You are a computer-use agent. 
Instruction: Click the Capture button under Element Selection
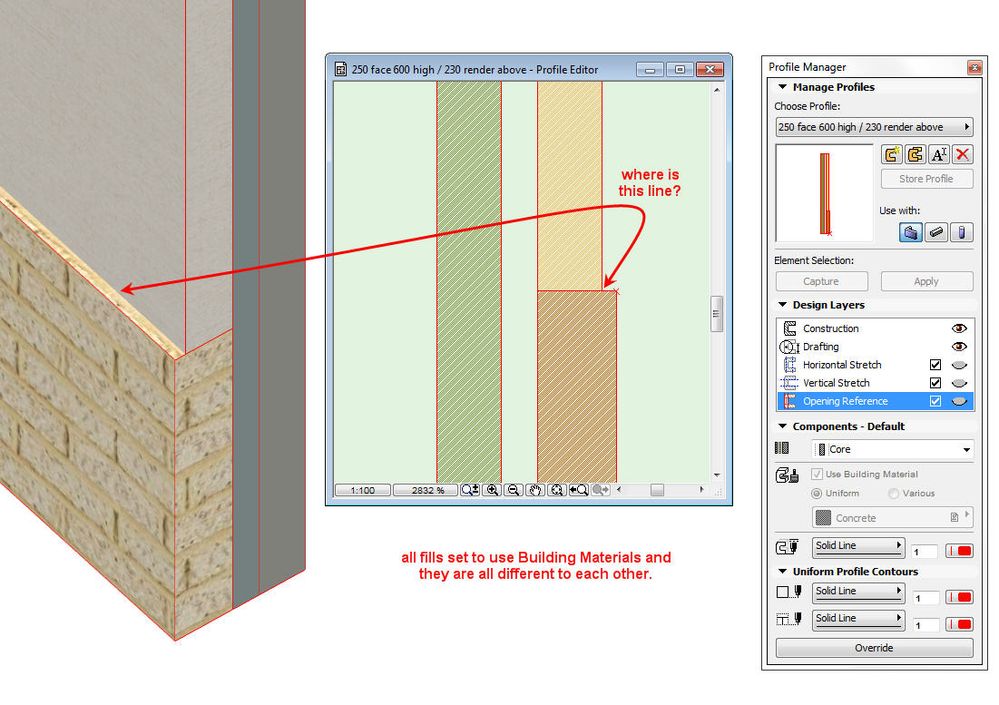pyautogui.click(x=821, y=281)
